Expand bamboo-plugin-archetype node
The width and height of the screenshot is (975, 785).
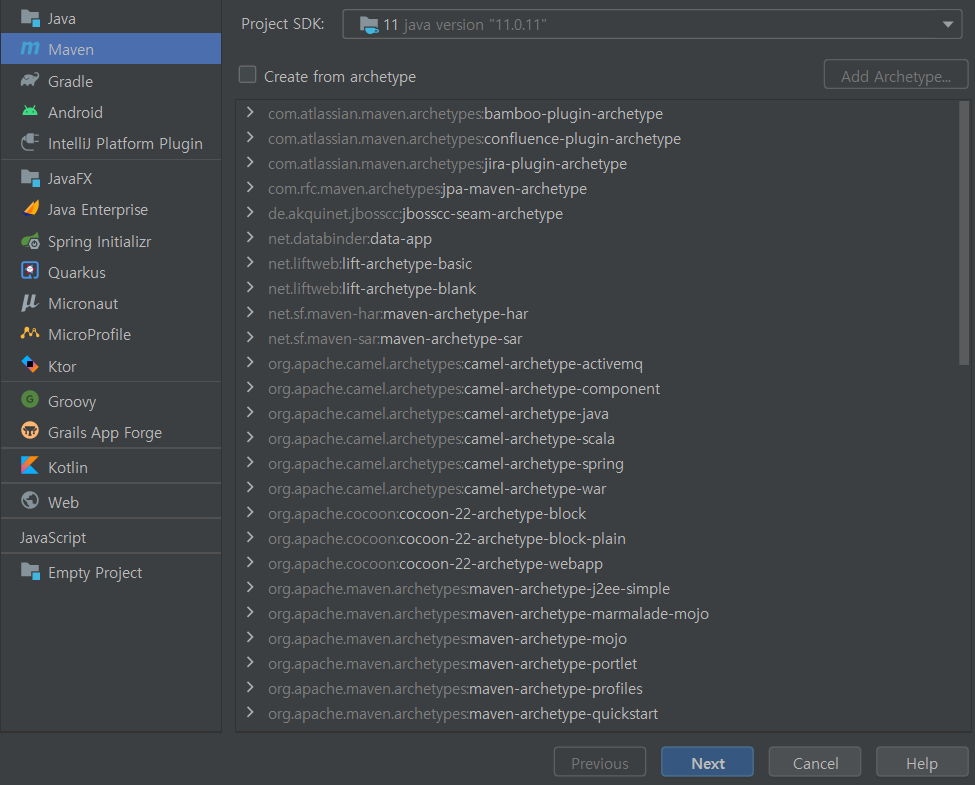[250, 113]
